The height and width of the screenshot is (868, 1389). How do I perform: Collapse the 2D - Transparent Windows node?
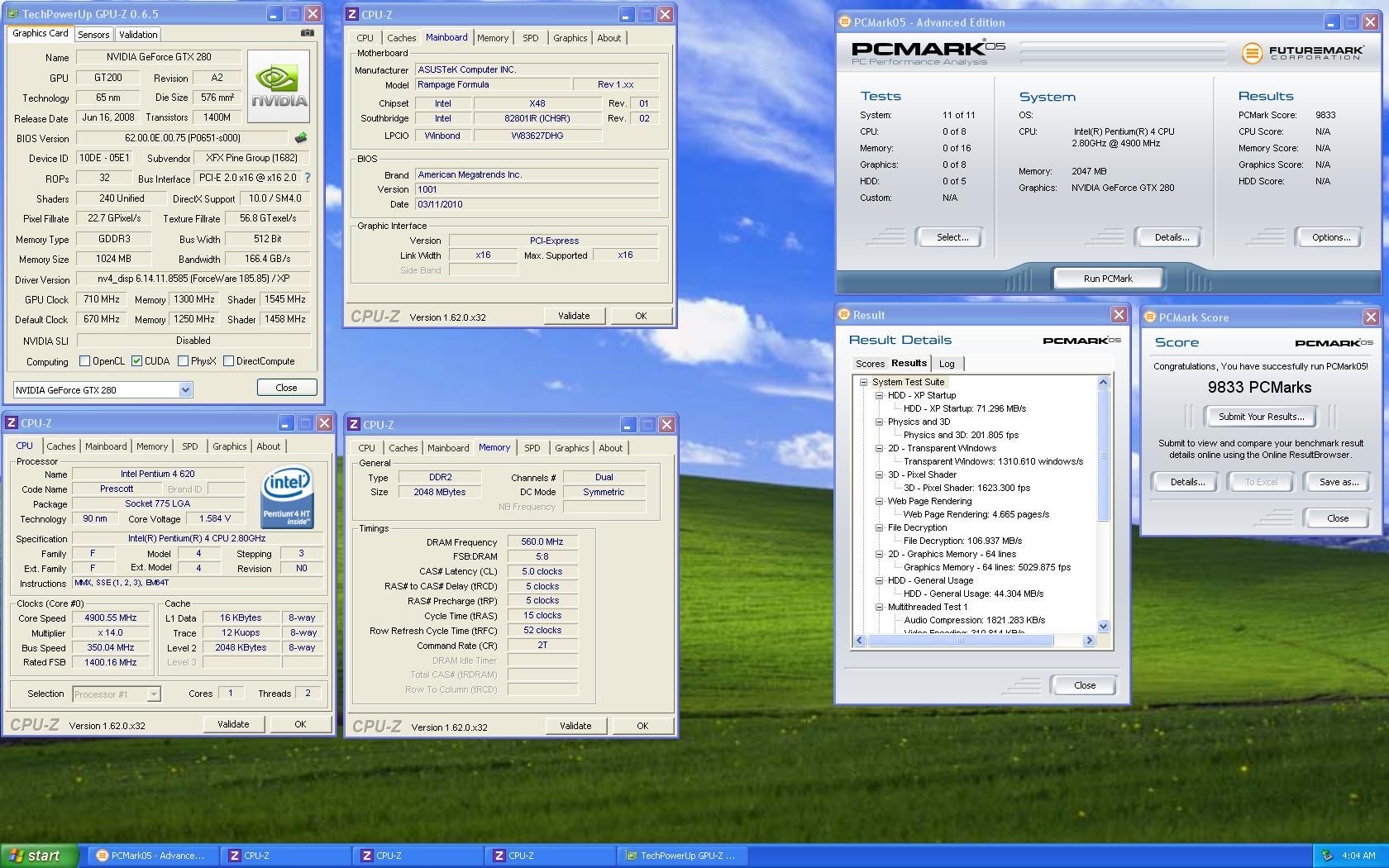(880, 448)
